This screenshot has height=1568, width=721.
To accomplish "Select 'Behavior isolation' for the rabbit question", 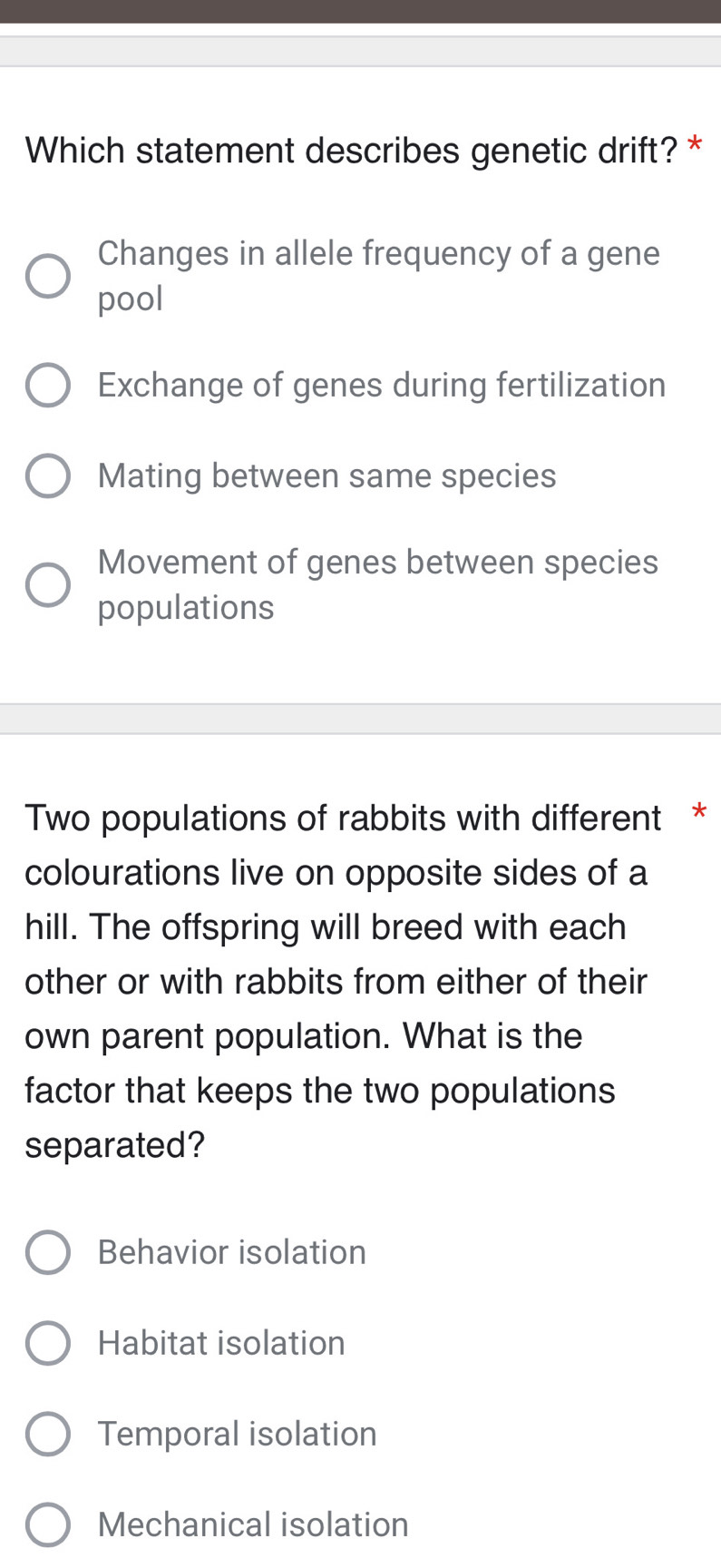I will pos(48,1252).
